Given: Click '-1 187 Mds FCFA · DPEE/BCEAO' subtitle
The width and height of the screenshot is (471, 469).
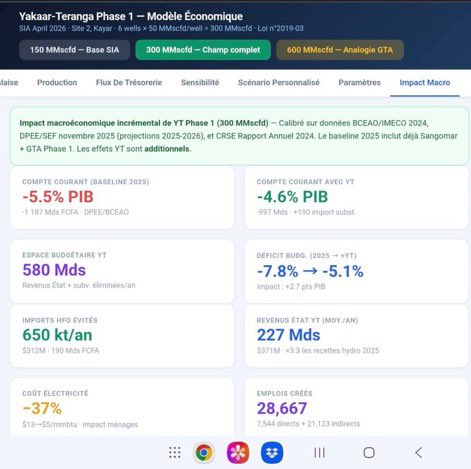Looking at the screenshot, I should pyautogui.click(x=75, y=212).
